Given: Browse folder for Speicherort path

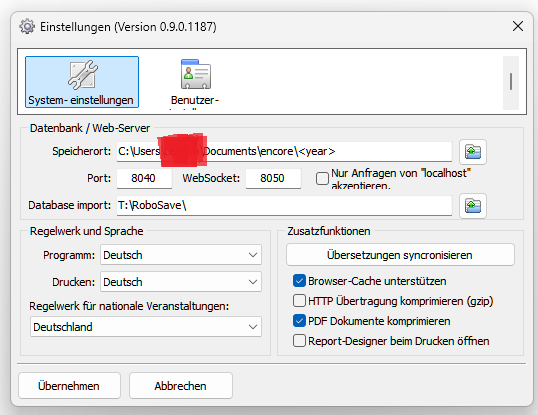Looking at the screenshot, I should coord(473,152).
